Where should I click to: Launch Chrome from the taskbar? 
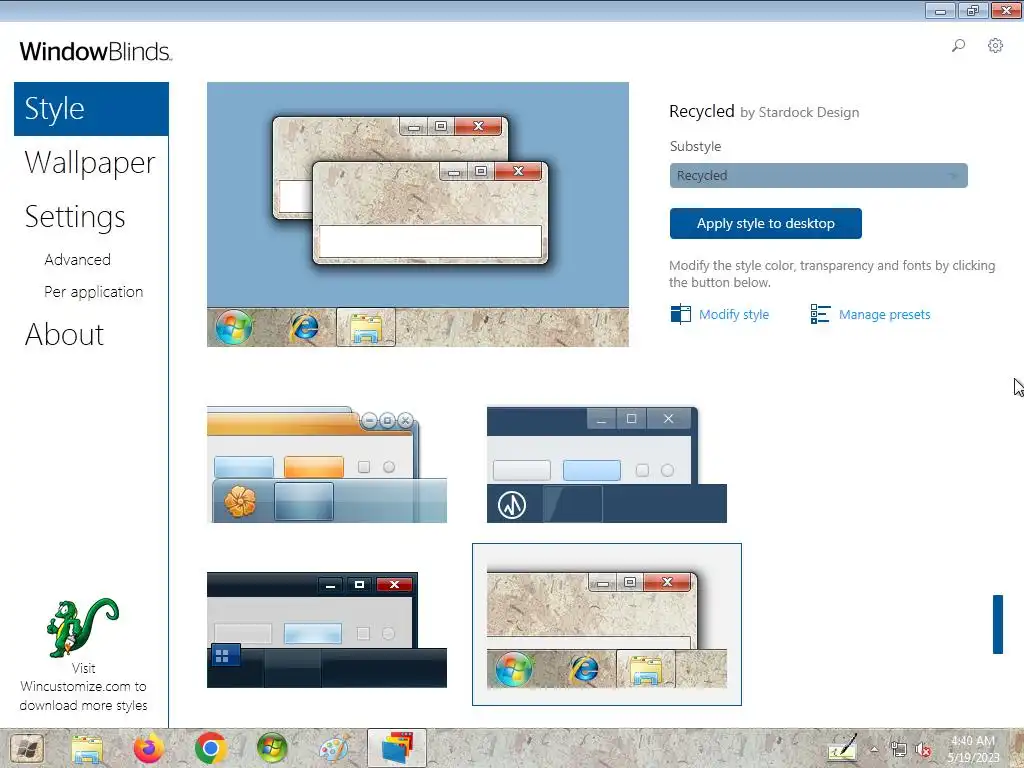pos(210,748)
